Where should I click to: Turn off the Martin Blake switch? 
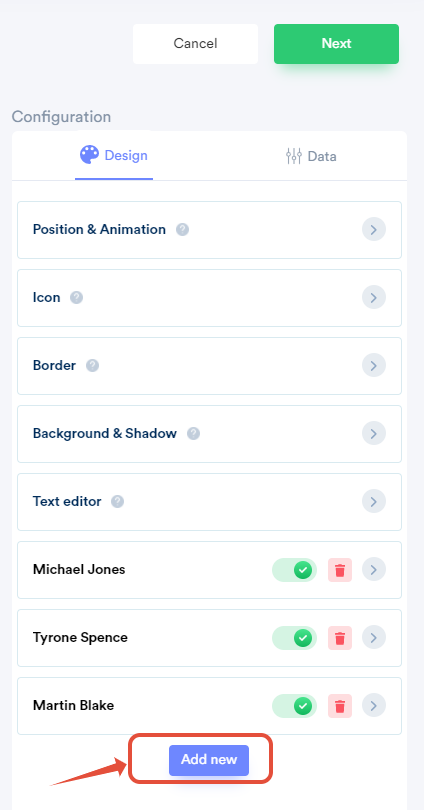click(294, 706)
